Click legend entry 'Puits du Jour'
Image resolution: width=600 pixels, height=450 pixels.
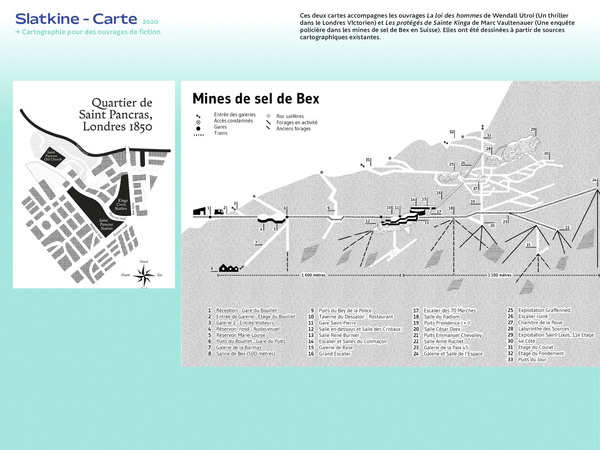[532, 360]
